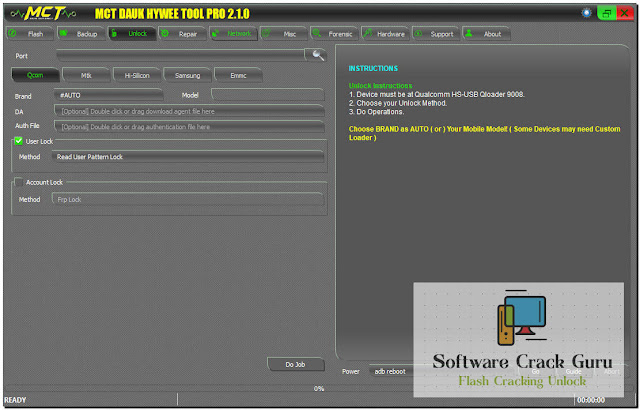Open the Misc tab
The height and width of the screenshot is (410, 640).
pos(284,34)
